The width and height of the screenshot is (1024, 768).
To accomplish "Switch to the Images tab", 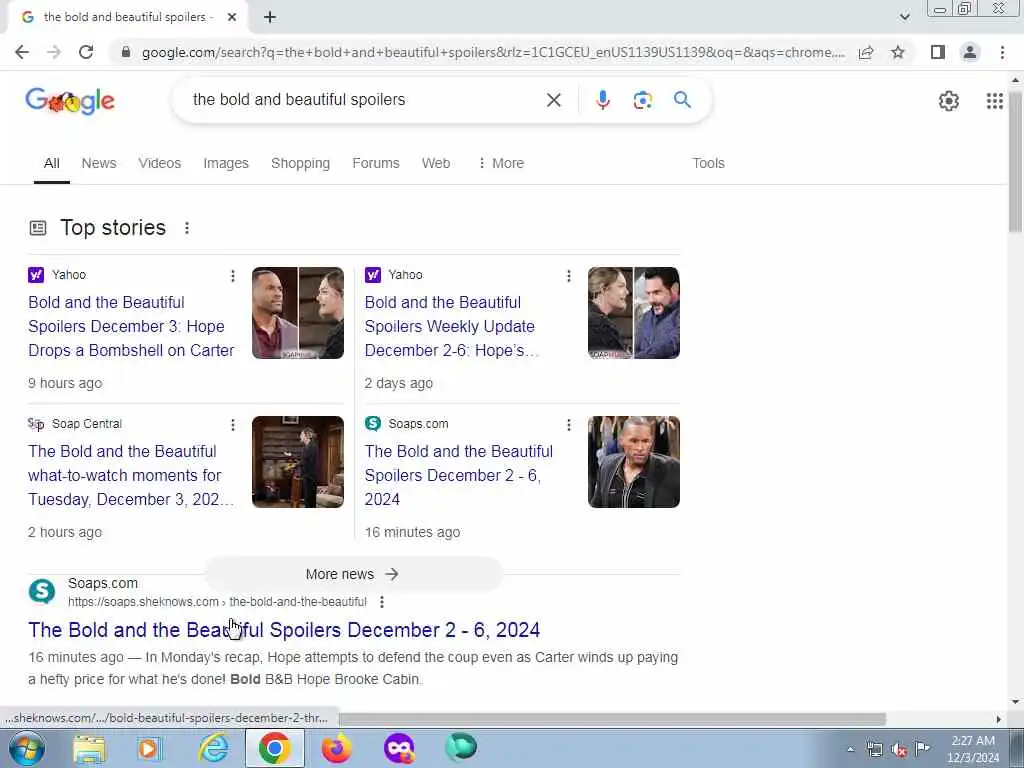I will tap(226, 163).
